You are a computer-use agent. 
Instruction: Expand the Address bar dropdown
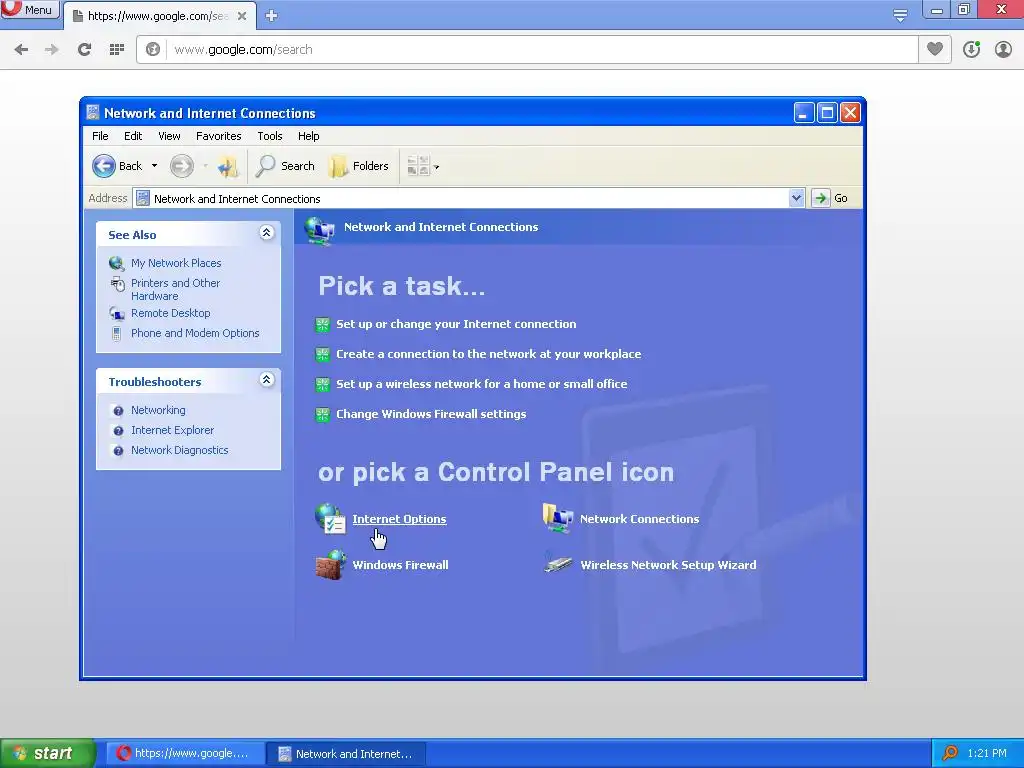click(796, 198)
